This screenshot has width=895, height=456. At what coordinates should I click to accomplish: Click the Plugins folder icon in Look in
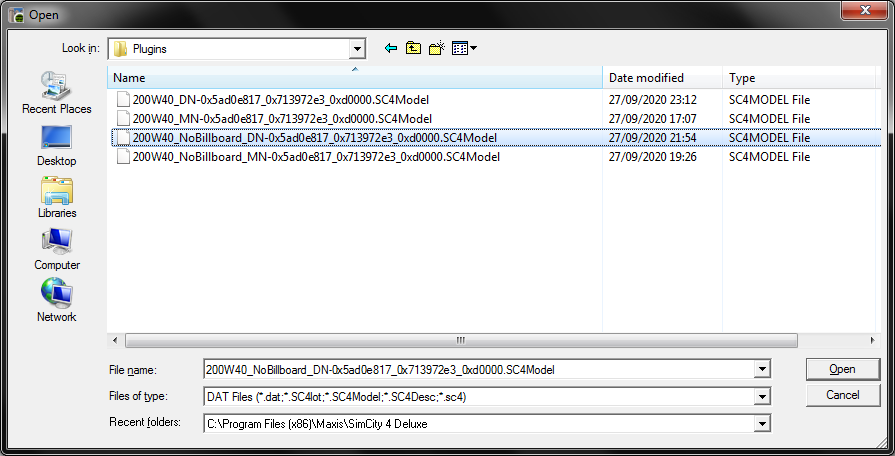120,49
